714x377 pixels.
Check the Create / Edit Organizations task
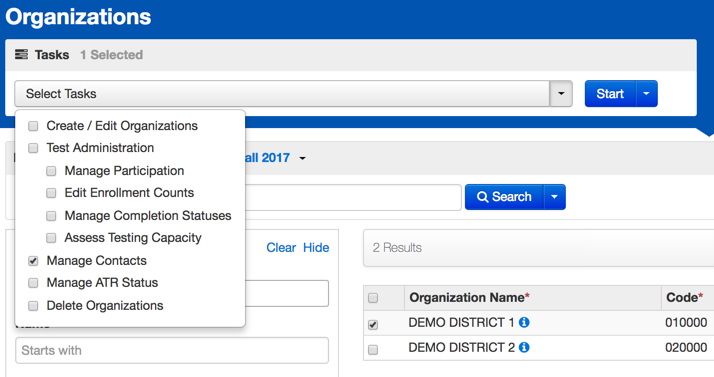33,126
